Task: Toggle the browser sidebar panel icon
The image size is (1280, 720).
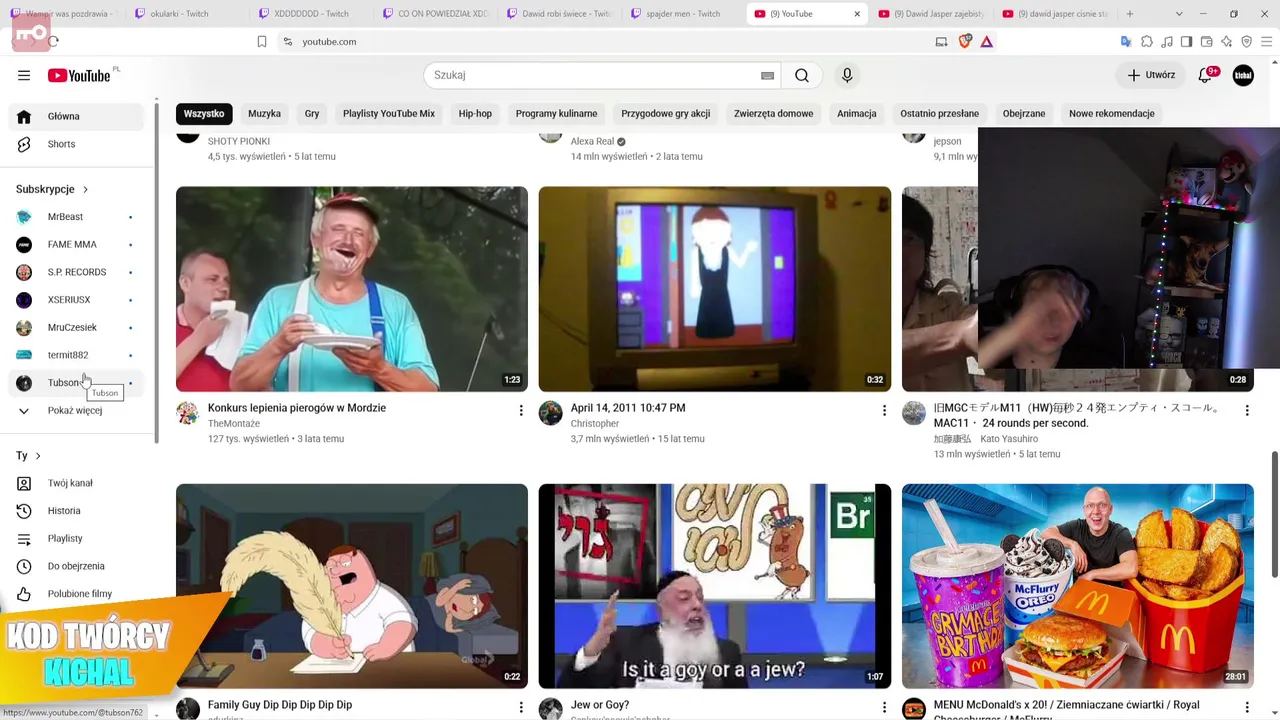Action: (1186, 41)
